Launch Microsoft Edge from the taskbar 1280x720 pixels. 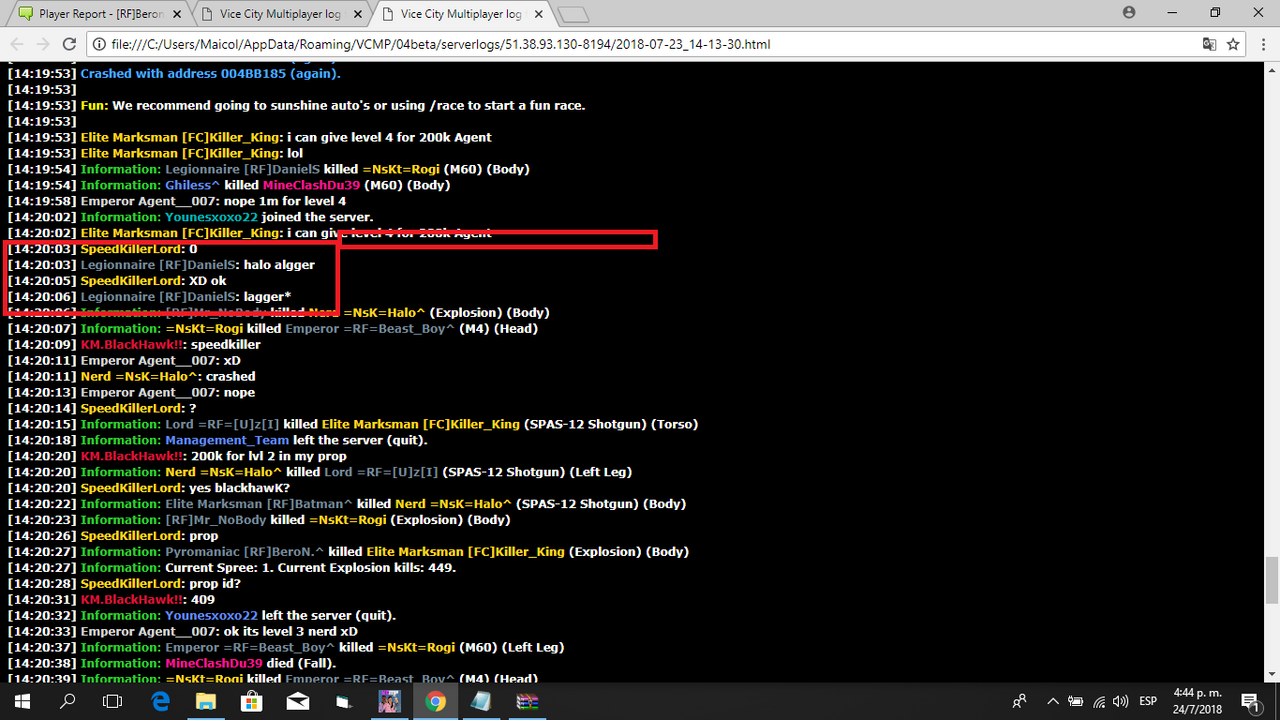160,702
